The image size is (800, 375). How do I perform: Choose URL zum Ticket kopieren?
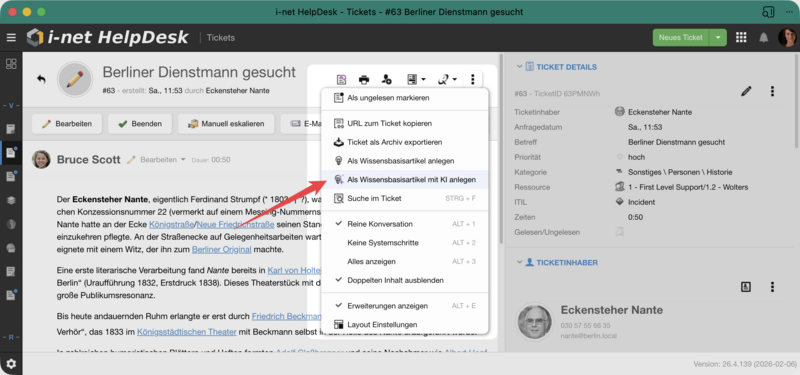tap(405, 123)
